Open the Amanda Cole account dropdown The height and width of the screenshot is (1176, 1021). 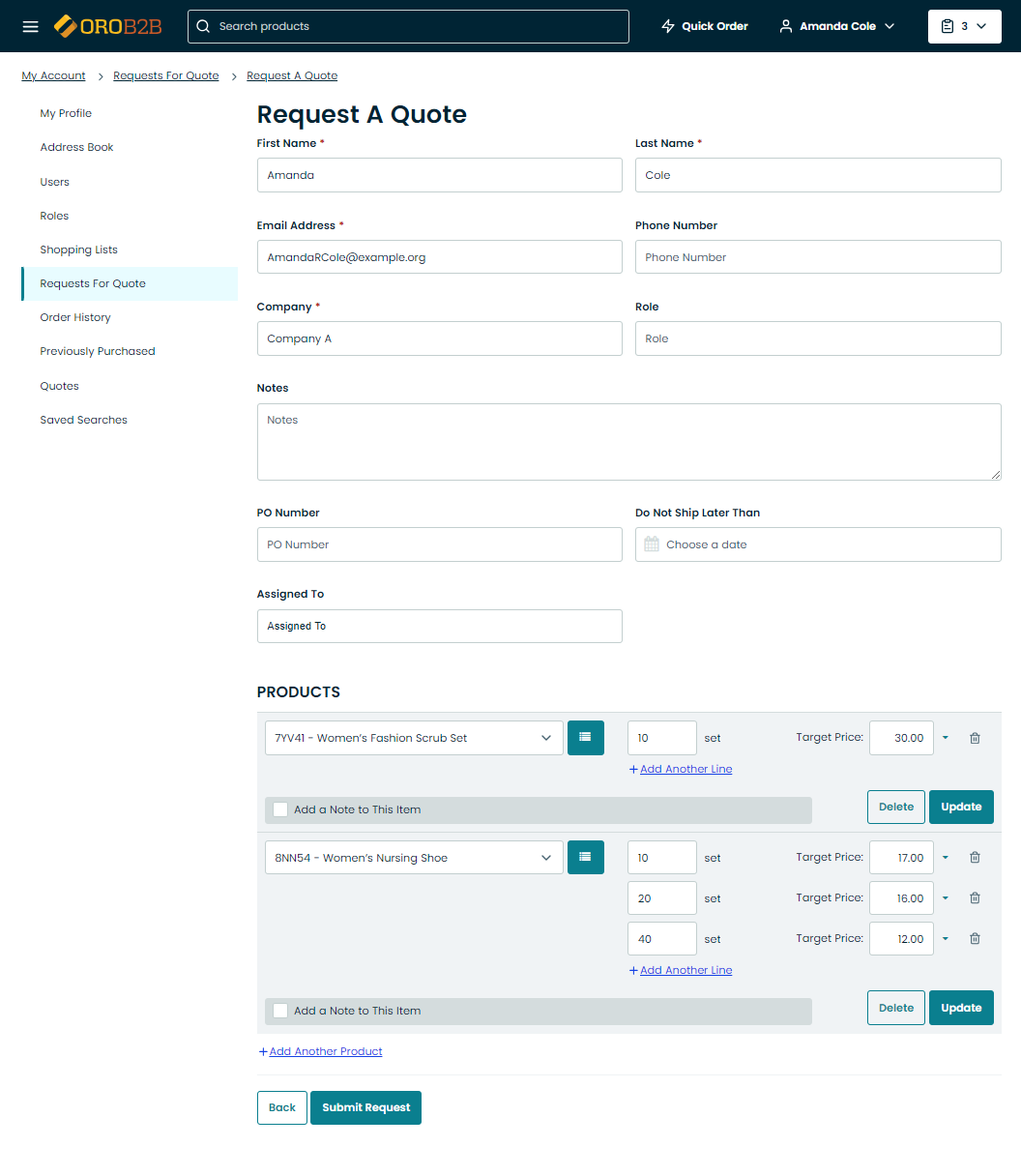tap(837, 26)
